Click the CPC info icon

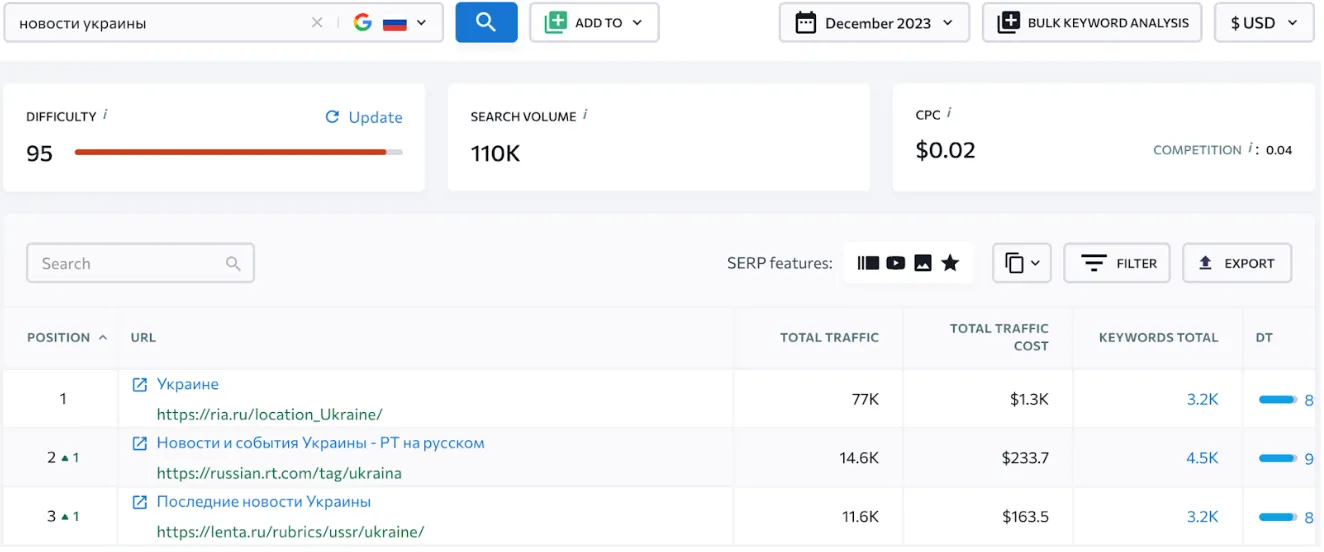(x=949, y=113)
